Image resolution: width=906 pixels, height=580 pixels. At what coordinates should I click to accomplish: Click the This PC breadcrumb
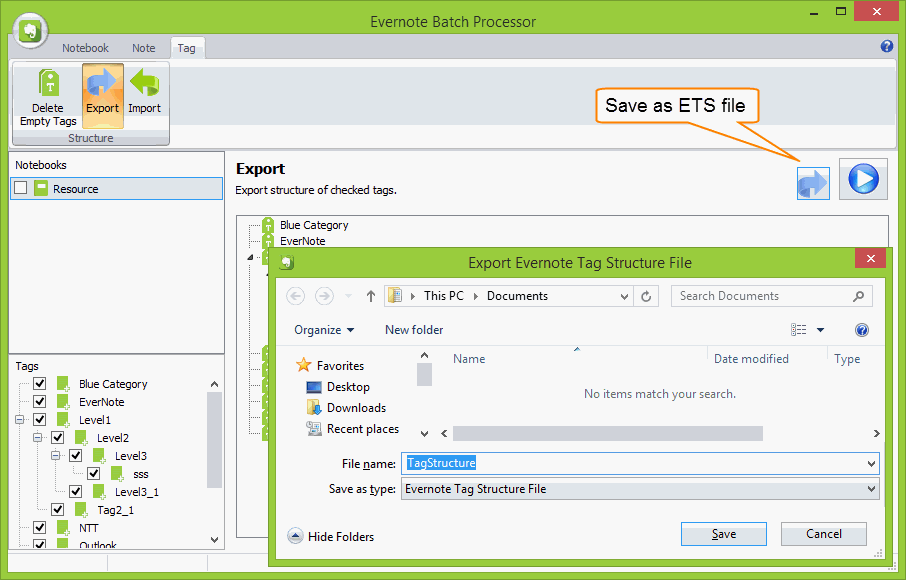(444, 296)
